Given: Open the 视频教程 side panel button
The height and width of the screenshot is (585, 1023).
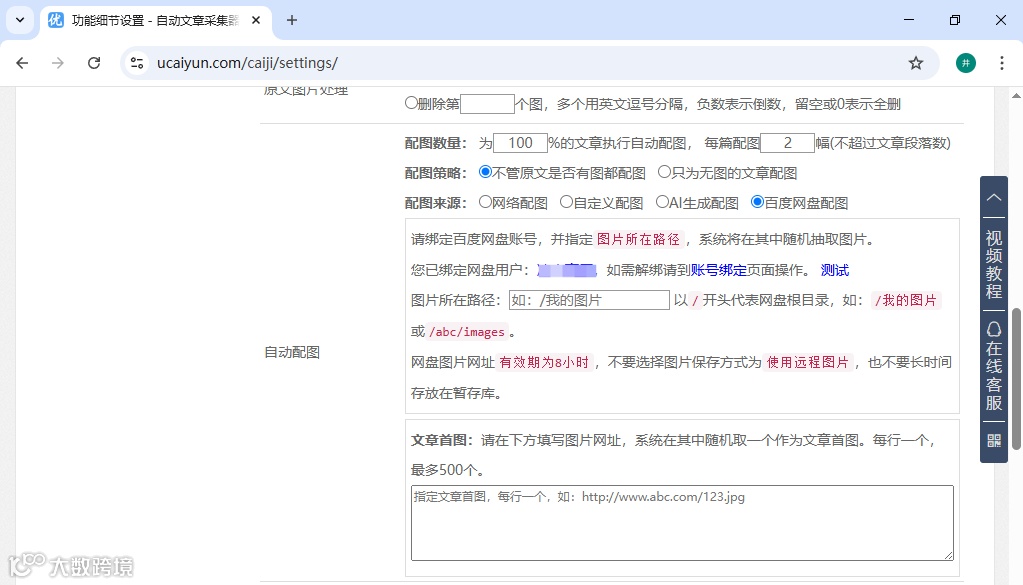Looking at the screenshot, I should [994, 264].
